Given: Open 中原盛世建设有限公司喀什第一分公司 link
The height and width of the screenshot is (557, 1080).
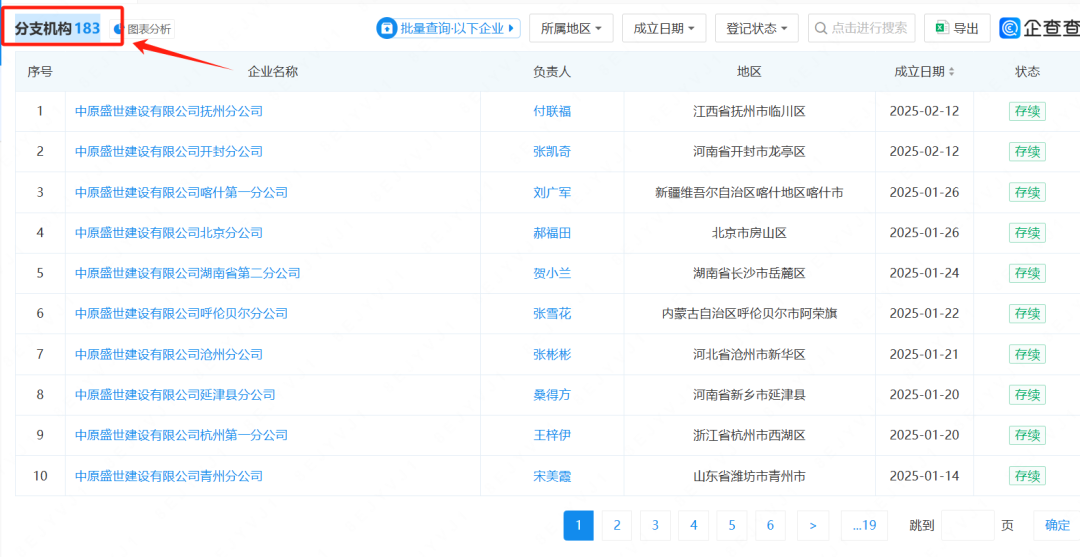Looking at the screenshot, I should click(181, 192).
